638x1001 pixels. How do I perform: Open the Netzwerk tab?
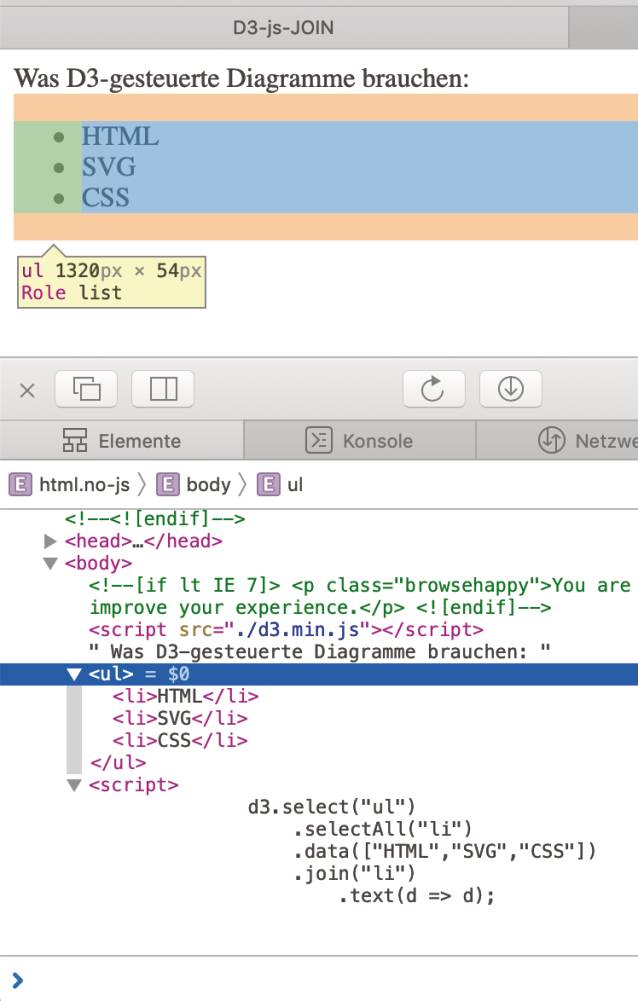click(557, 440)
